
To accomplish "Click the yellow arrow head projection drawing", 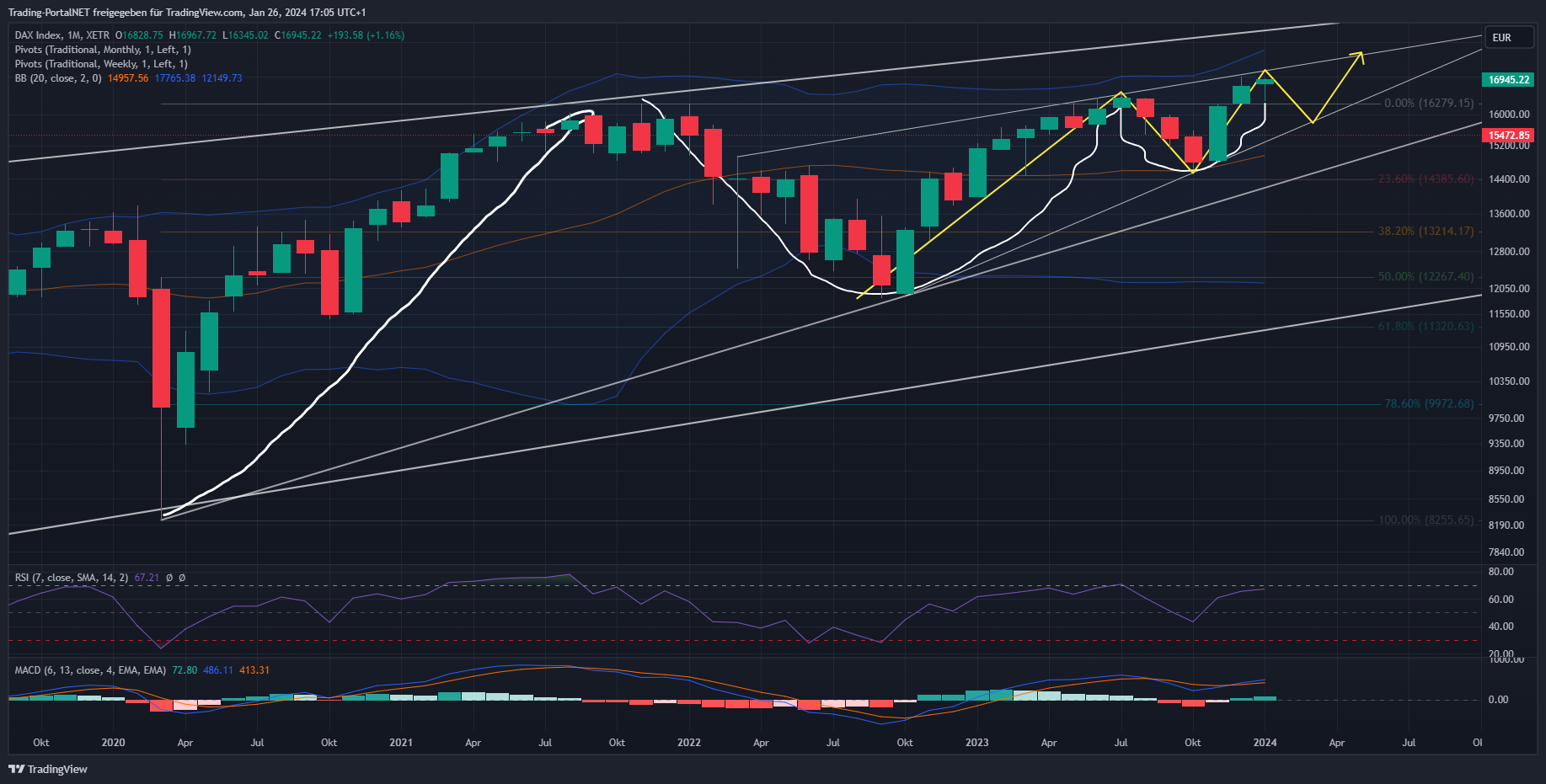I will click(x=1358, y=56).
